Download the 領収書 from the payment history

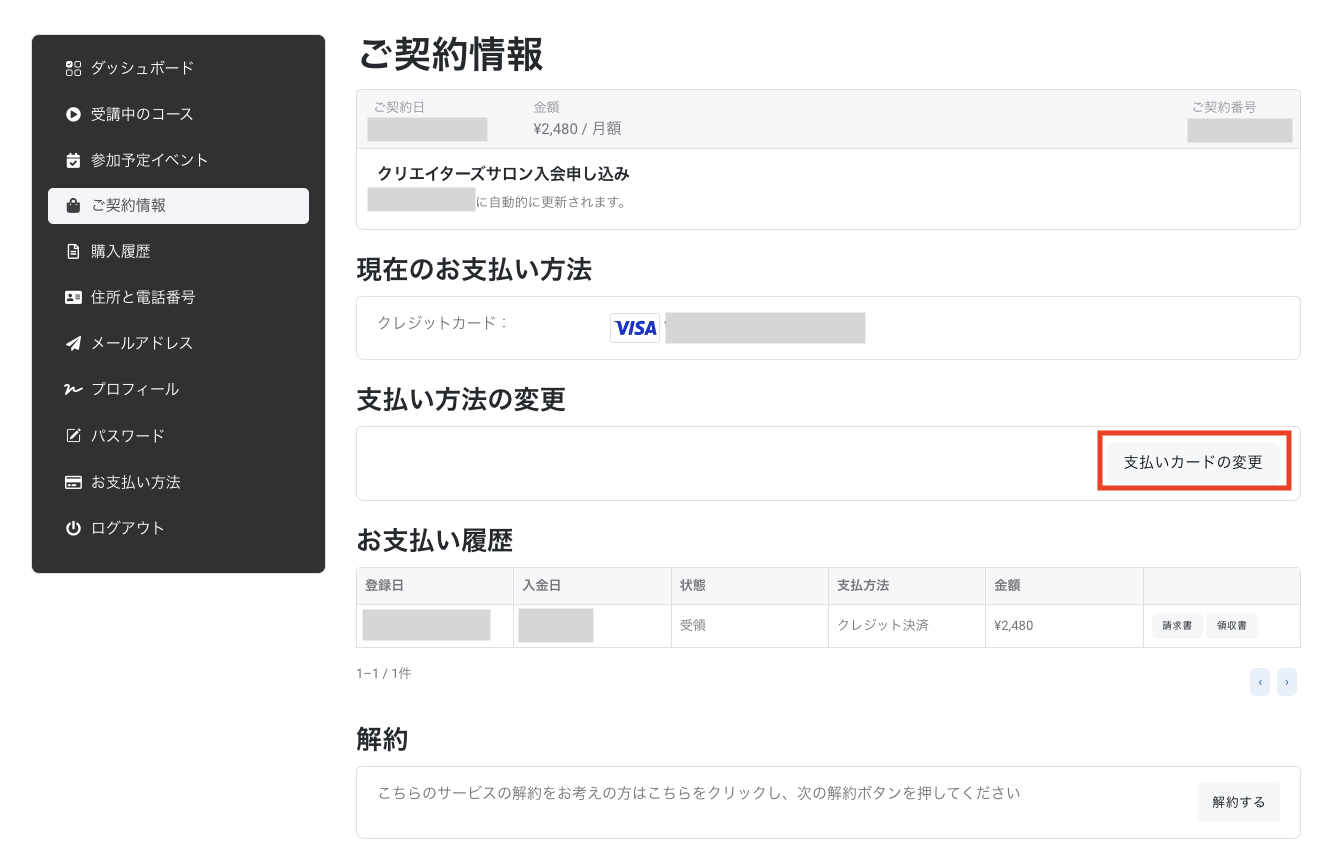tap(1233, 625)
